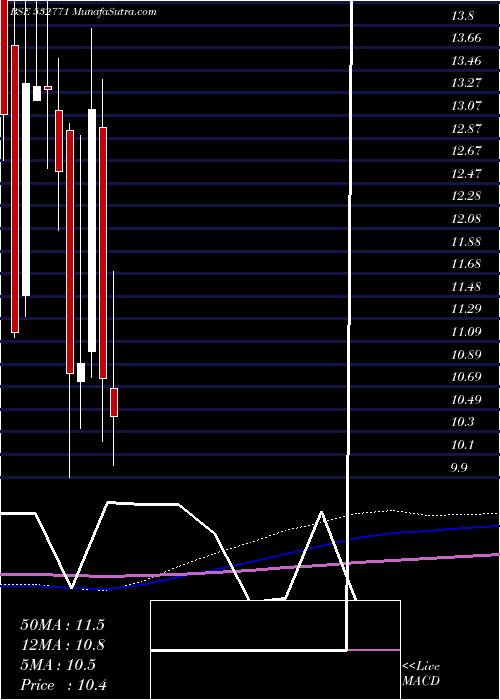Screen dimensions: 500x700
Task: Click the 10.69 price axis label
Action: point(466,377)
